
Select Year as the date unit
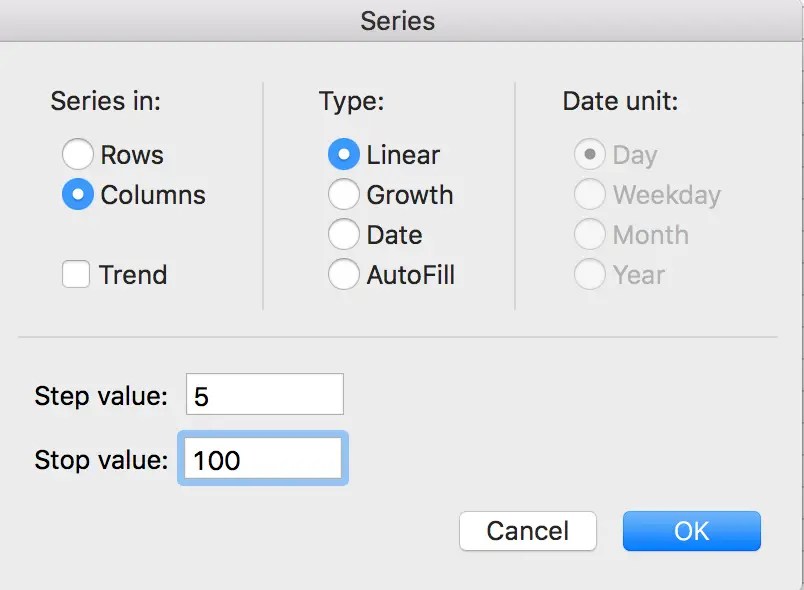click(x=590, y=275)
